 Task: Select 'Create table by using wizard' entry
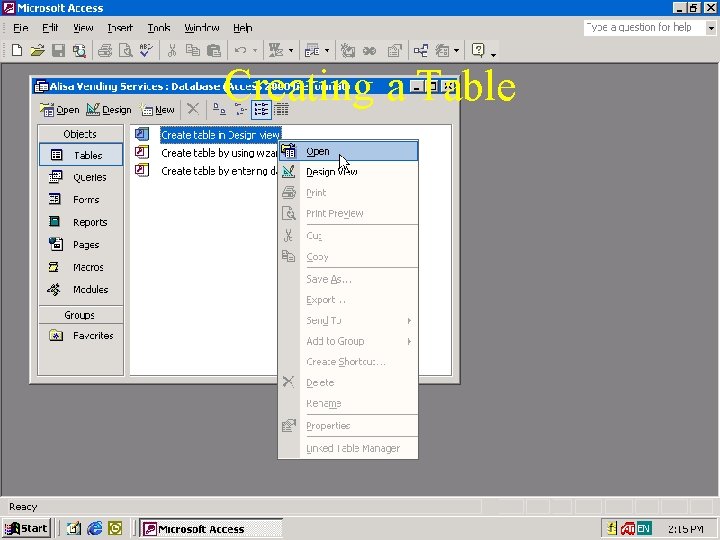pos(219,153)
